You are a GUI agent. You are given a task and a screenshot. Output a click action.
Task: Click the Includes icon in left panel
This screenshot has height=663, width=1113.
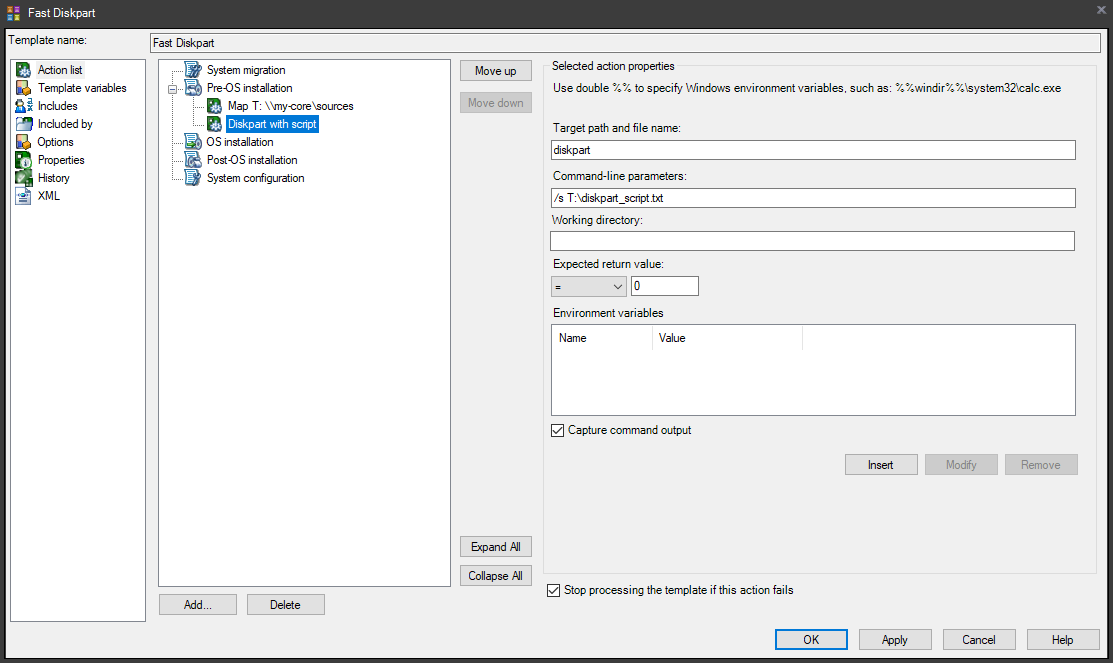(23, 106)
